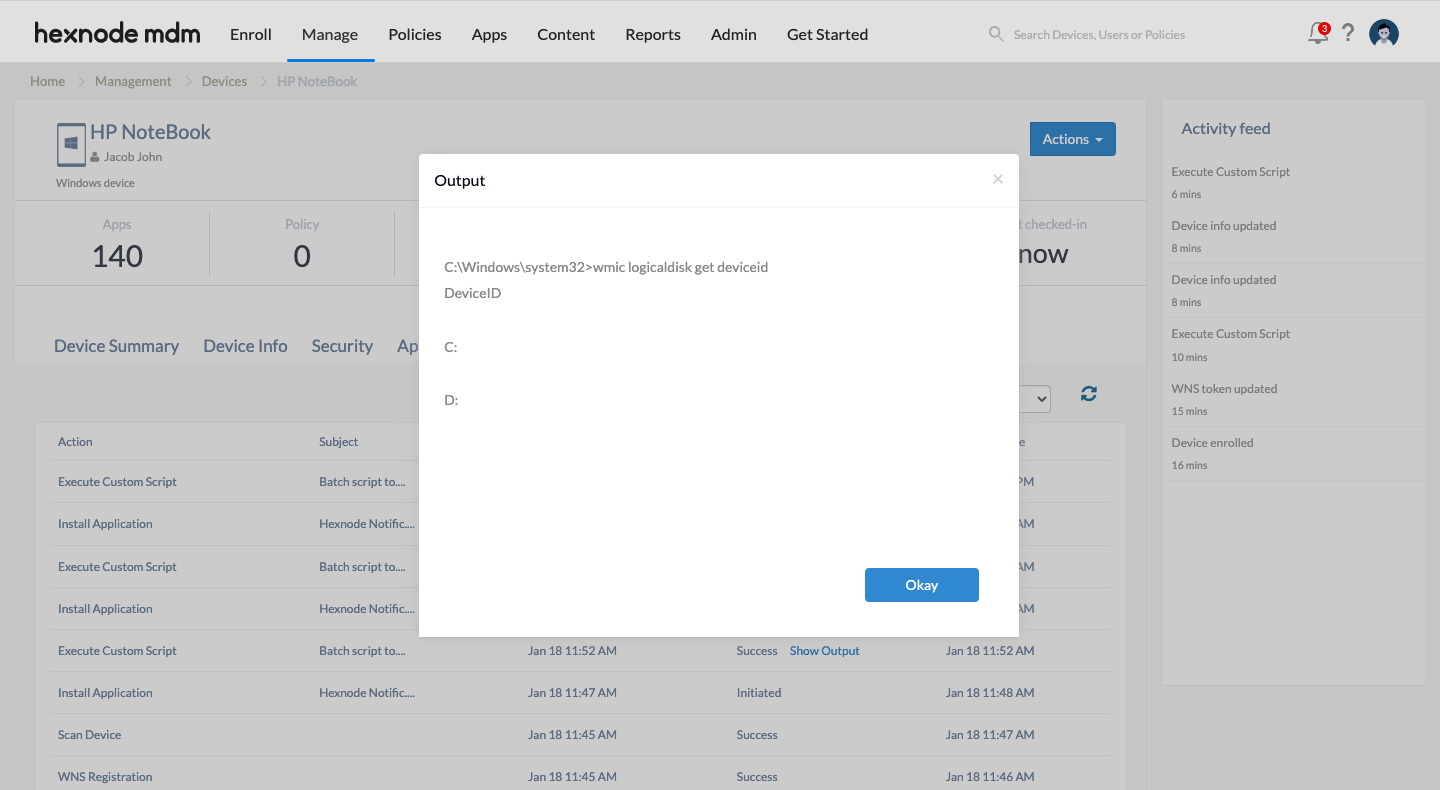Open the Actions dropdown button
Viewport: 1440px width, 790px height.
(x=1072, y=139)
